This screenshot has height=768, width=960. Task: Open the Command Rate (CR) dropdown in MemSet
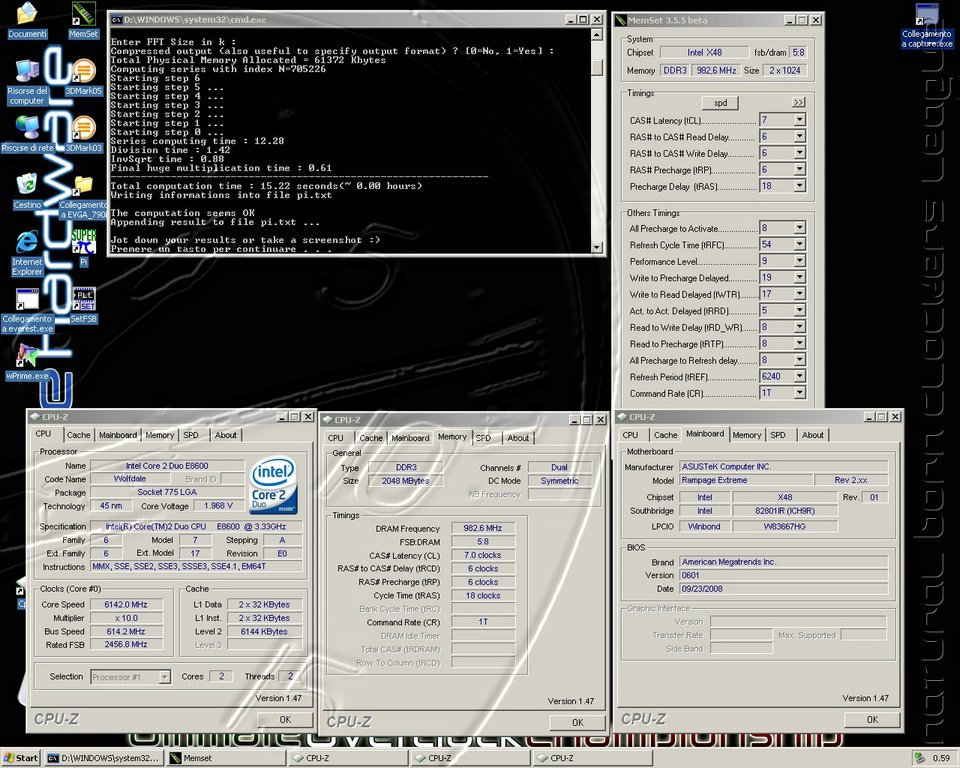tap(800, 393)
